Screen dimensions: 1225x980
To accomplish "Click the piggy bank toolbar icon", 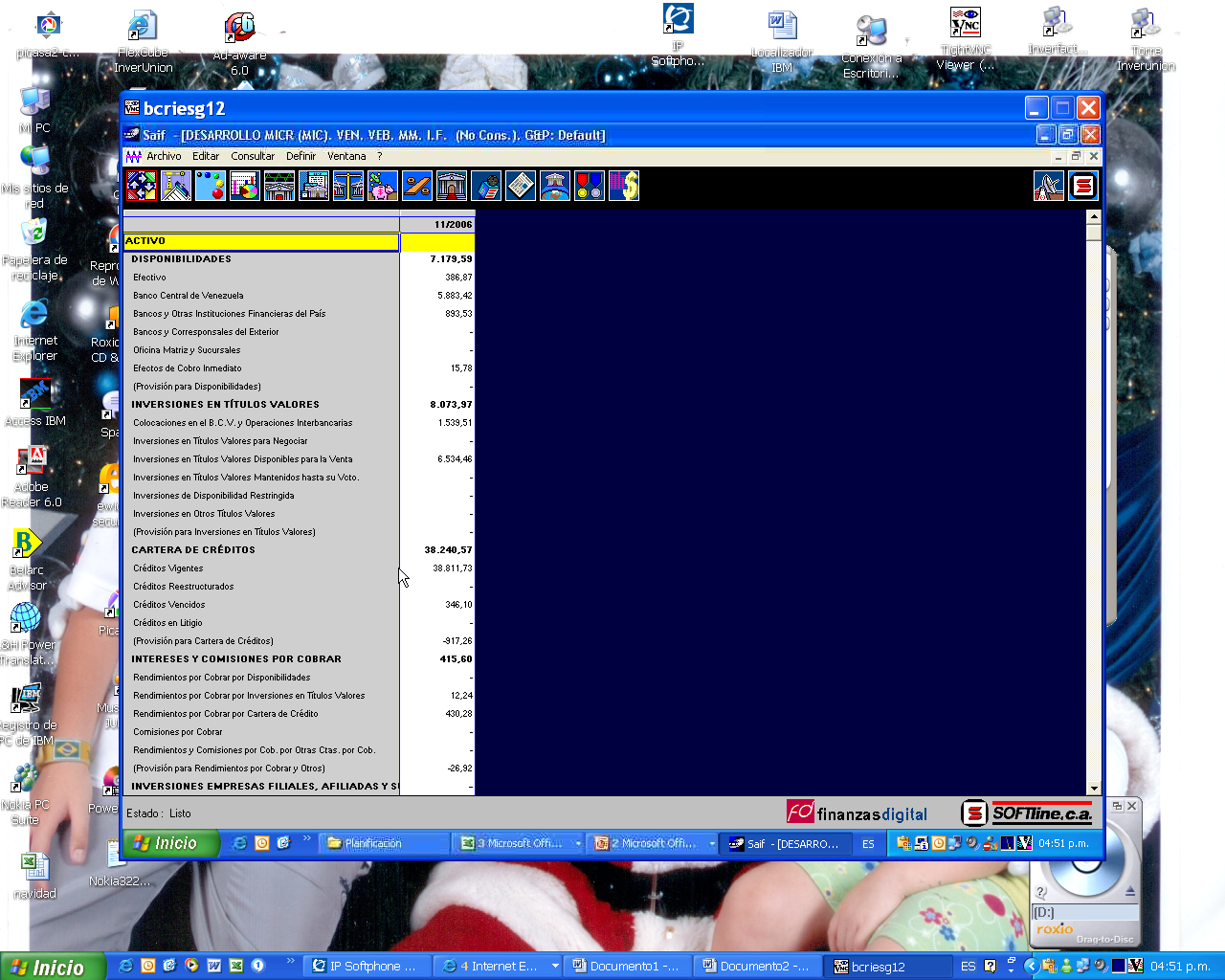I will (383, 186).
